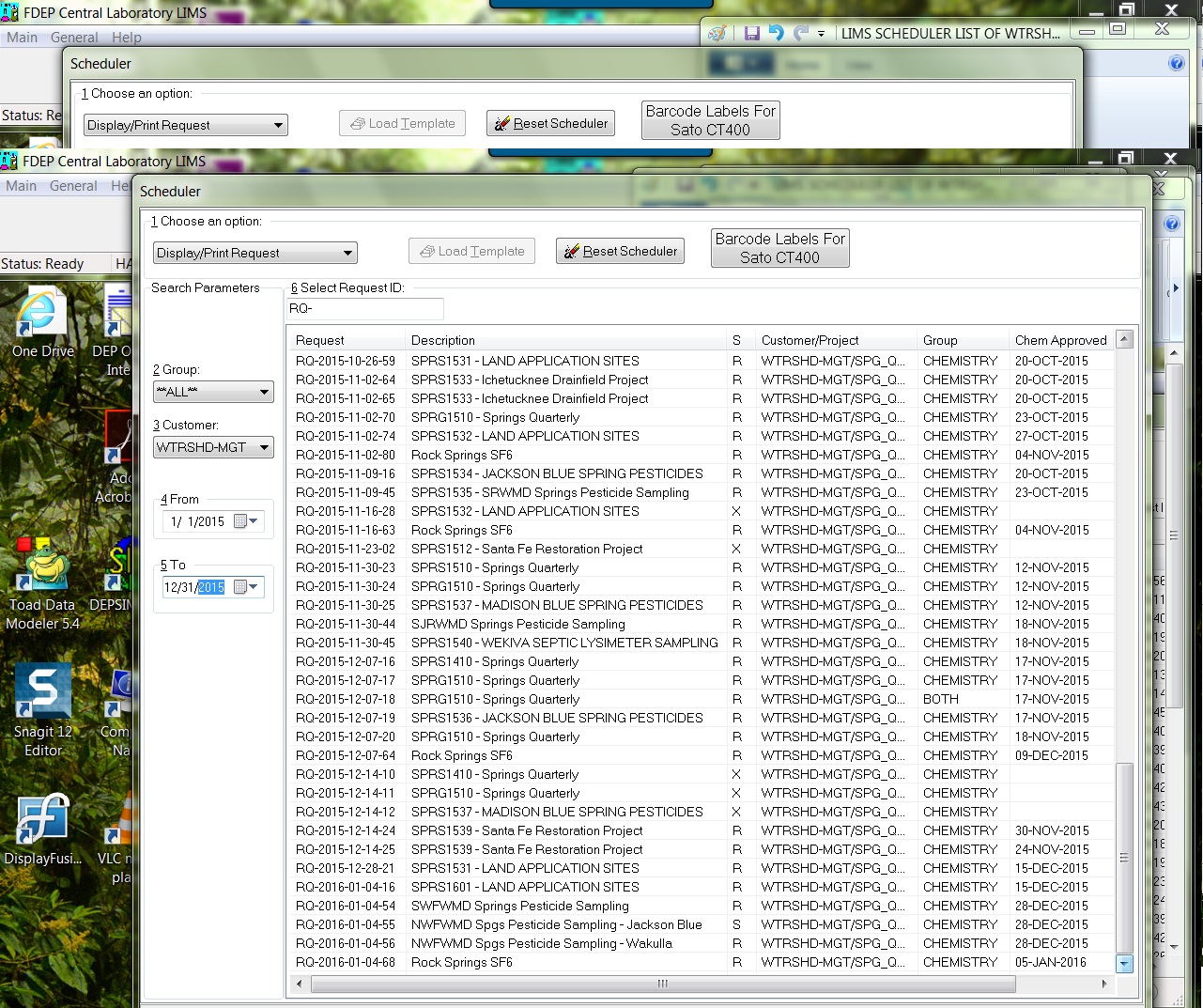
Task: Open the Toad Data Modeler desktop shortcut
Action: click(43, 582)
